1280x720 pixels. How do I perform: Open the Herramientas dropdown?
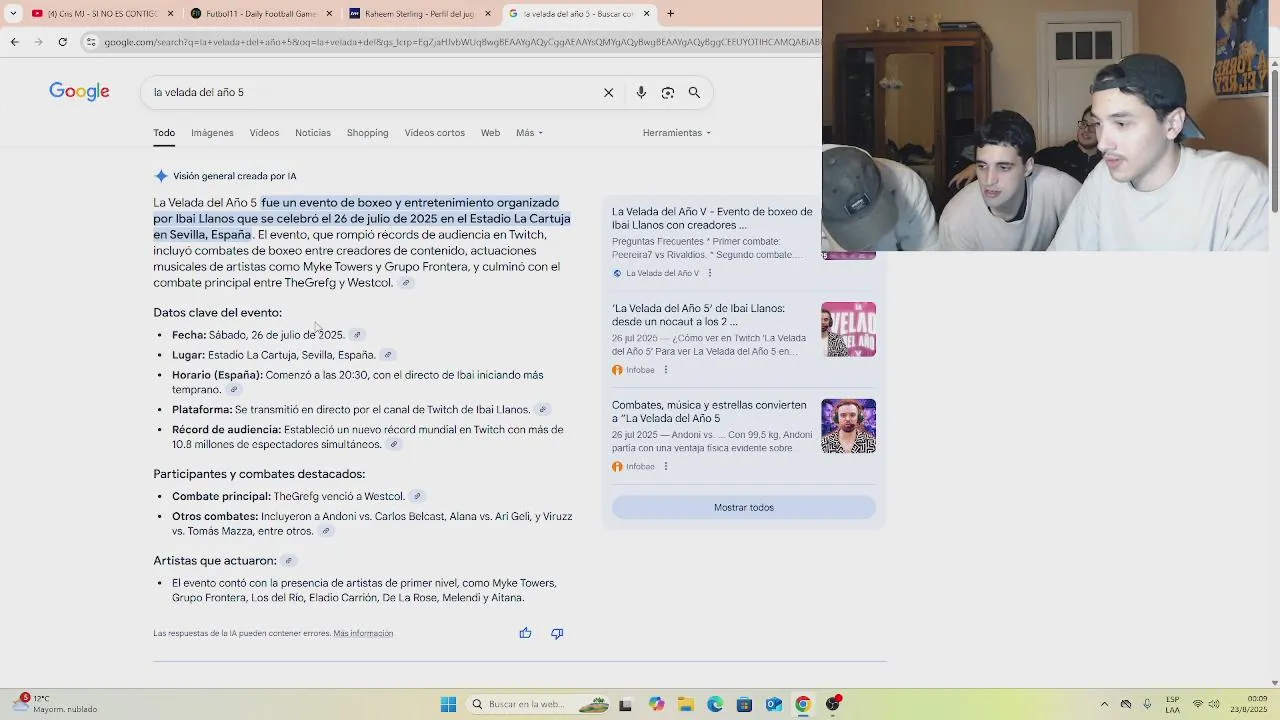[x=677, y=133]
